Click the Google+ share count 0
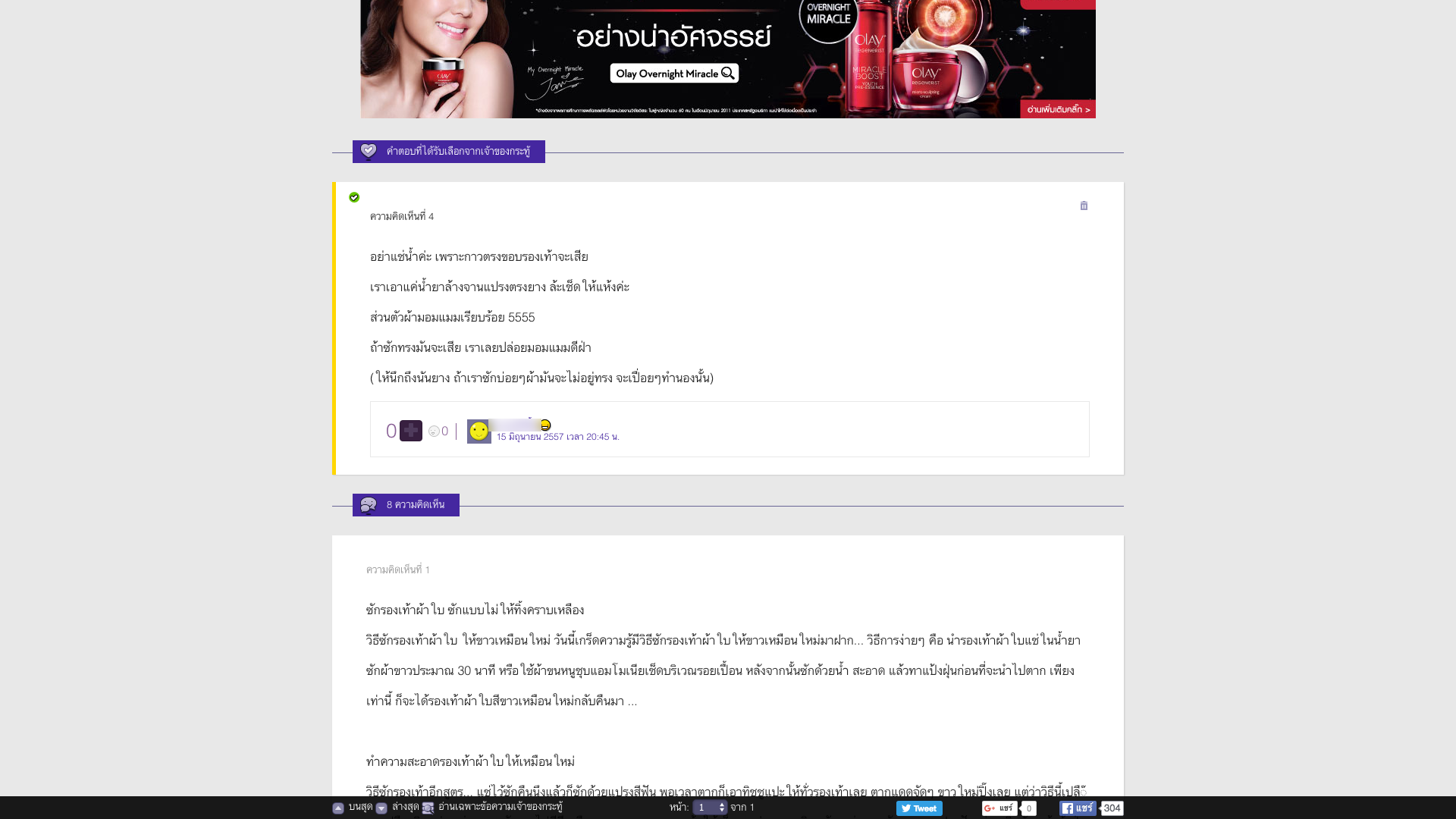1456x819 pixels. click(x=1029, y=808)
